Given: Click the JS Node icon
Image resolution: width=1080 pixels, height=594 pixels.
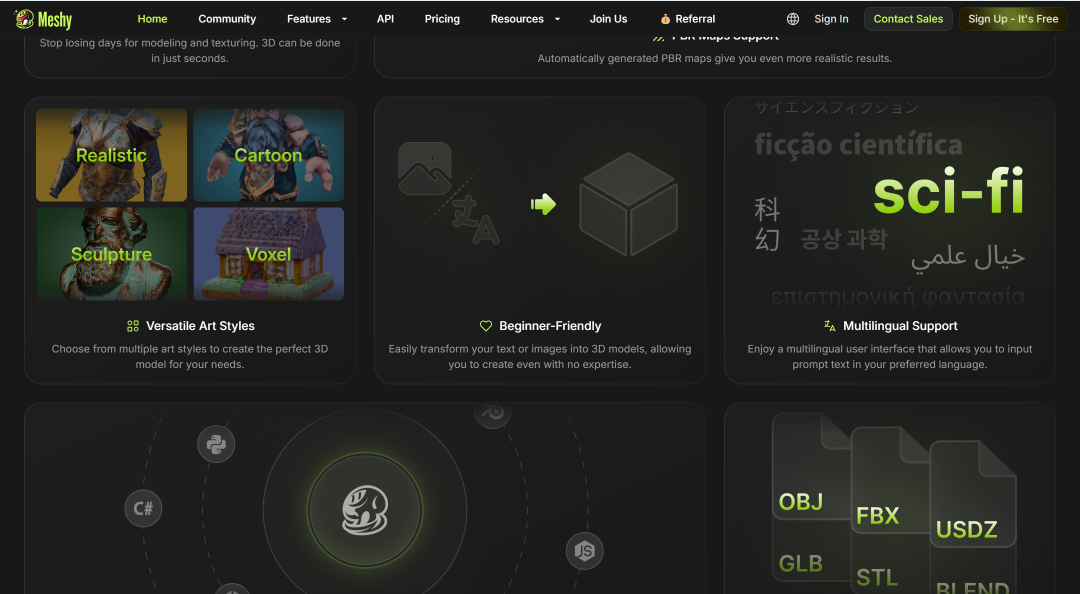Looking at the screenshot, I should click(584, 551).
